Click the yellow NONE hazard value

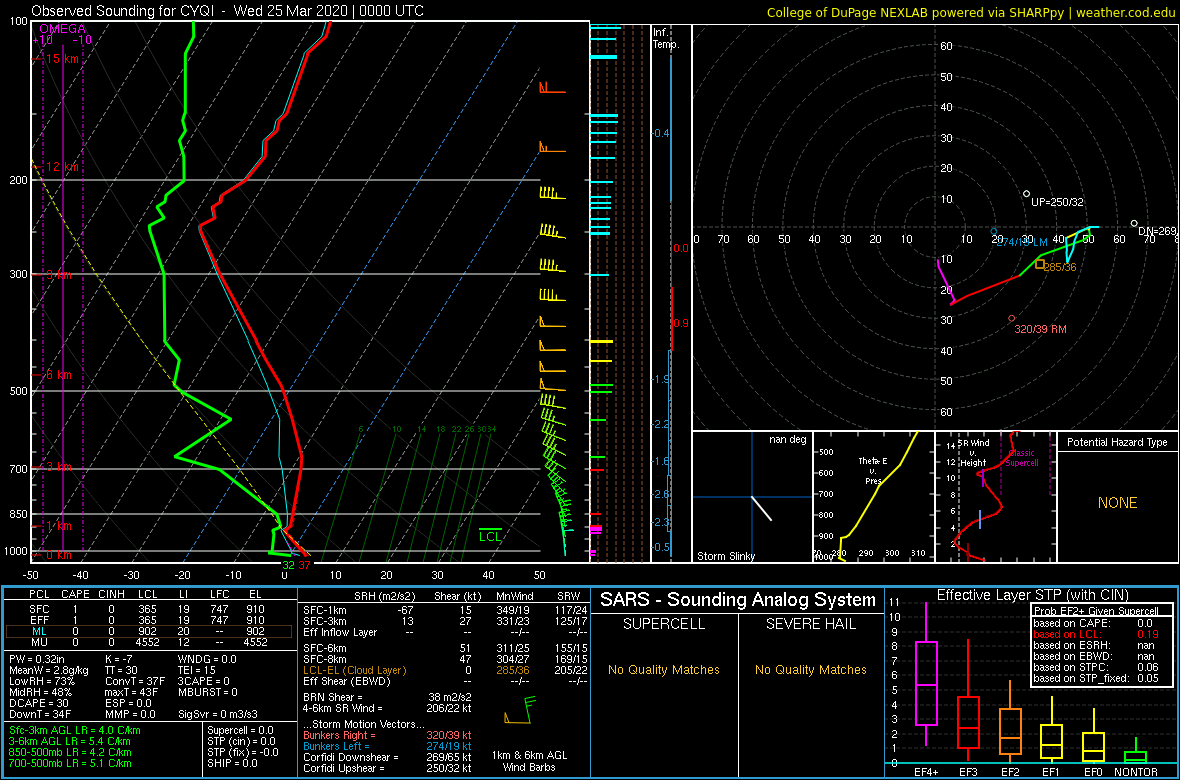(1117, 503)
